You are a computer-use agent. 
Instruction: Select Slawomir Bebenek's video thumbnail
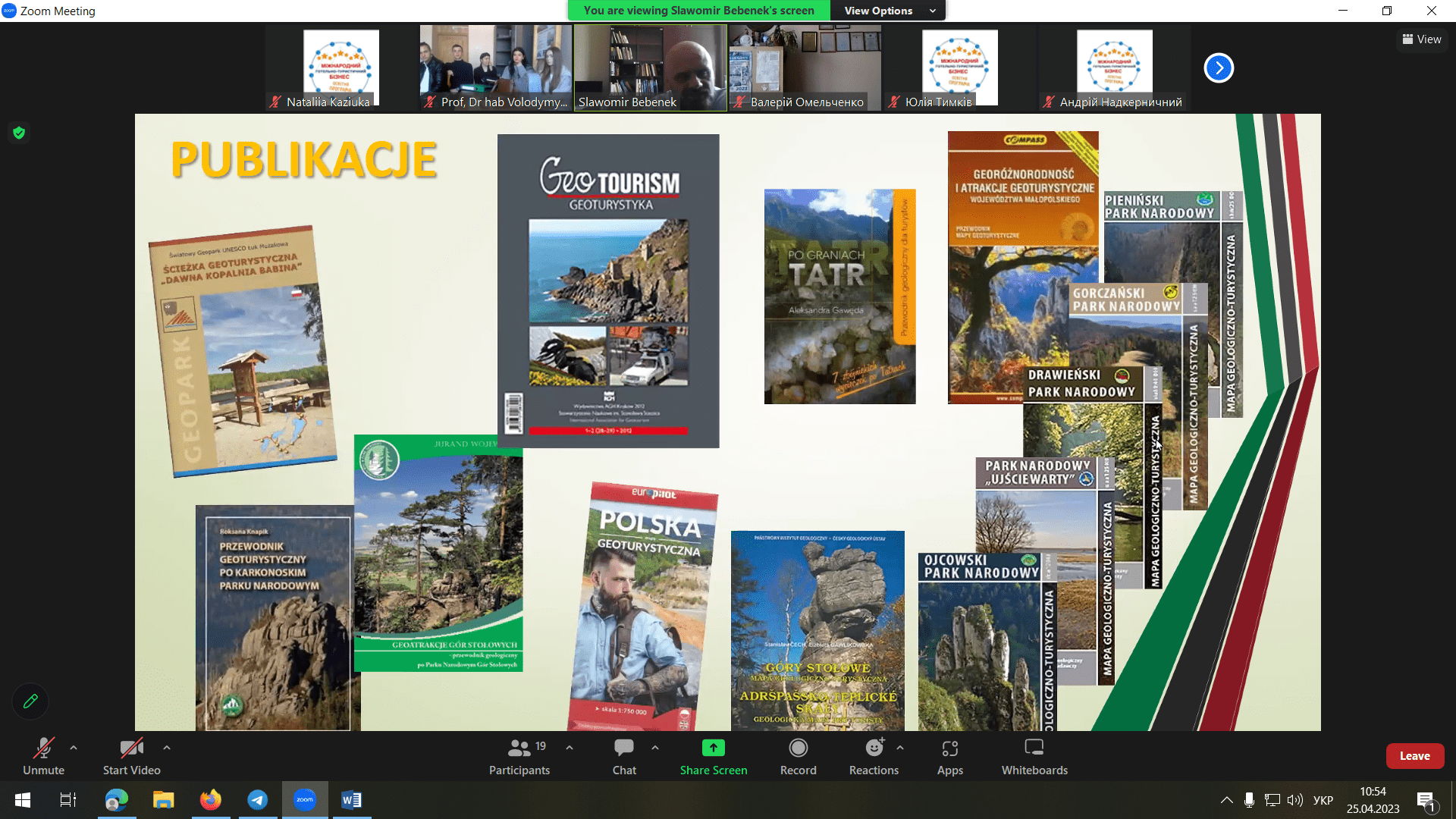650,67
